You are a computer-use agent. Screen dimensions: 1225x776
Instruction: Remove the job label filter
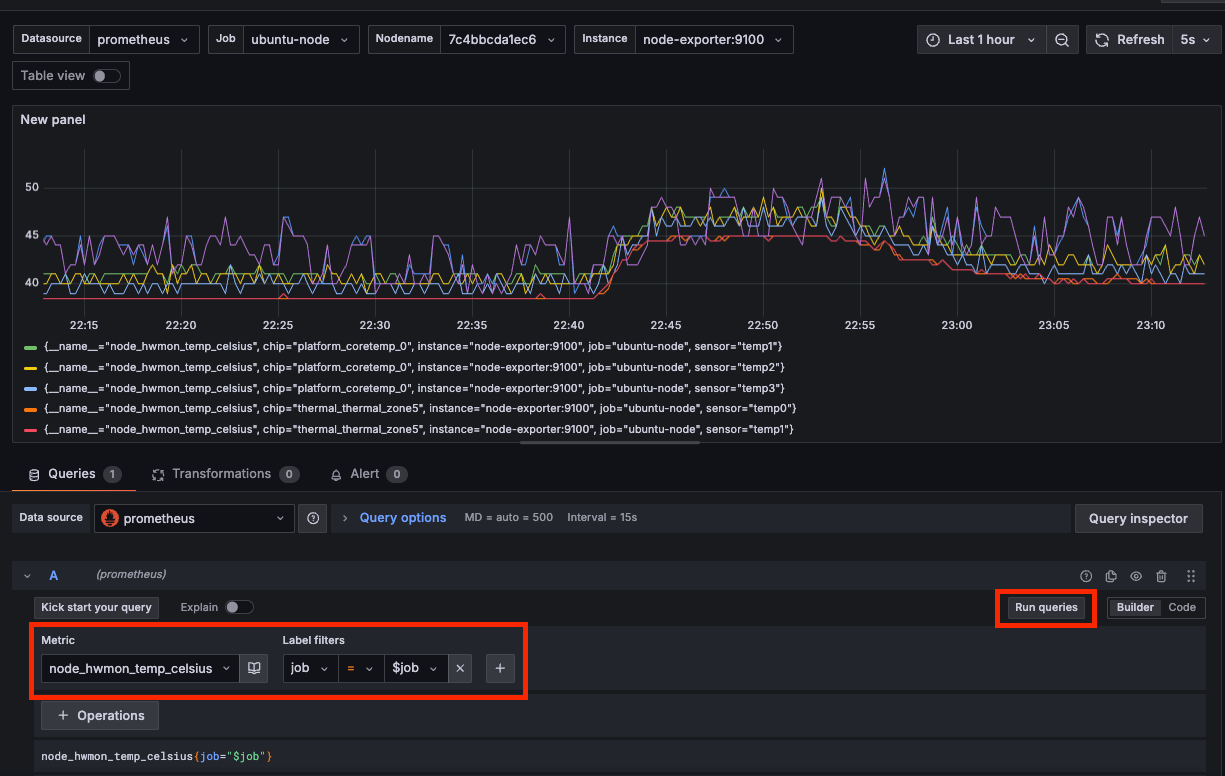[x=460, y=668]
